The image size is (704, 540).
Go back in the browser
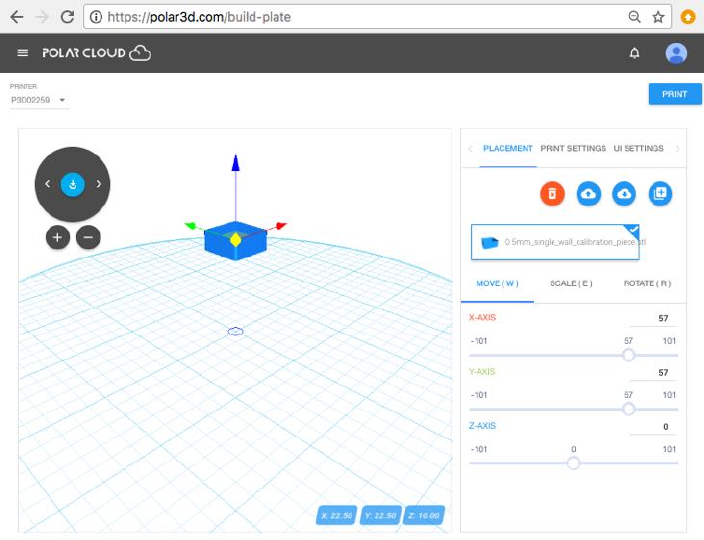click(17, 17)
